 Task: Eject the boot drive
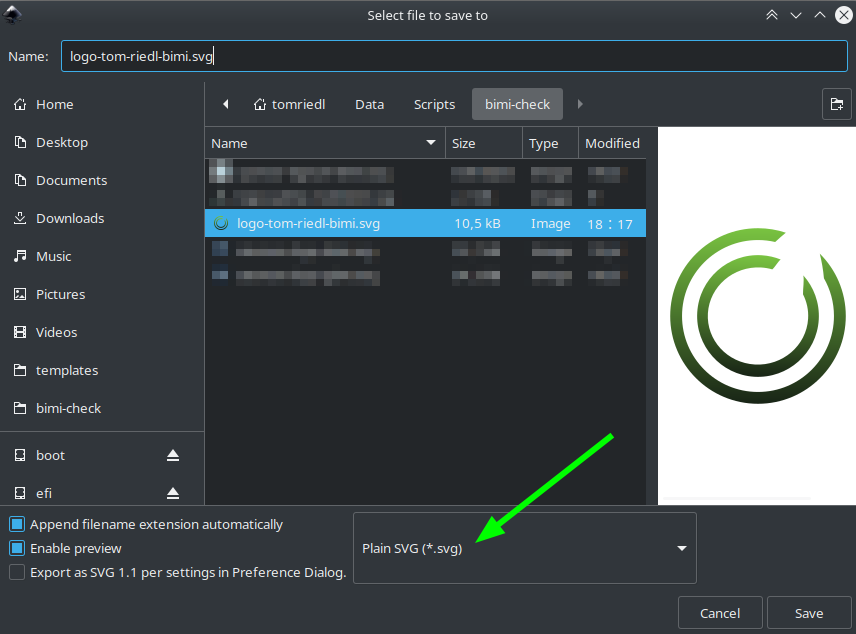point(172,455)
